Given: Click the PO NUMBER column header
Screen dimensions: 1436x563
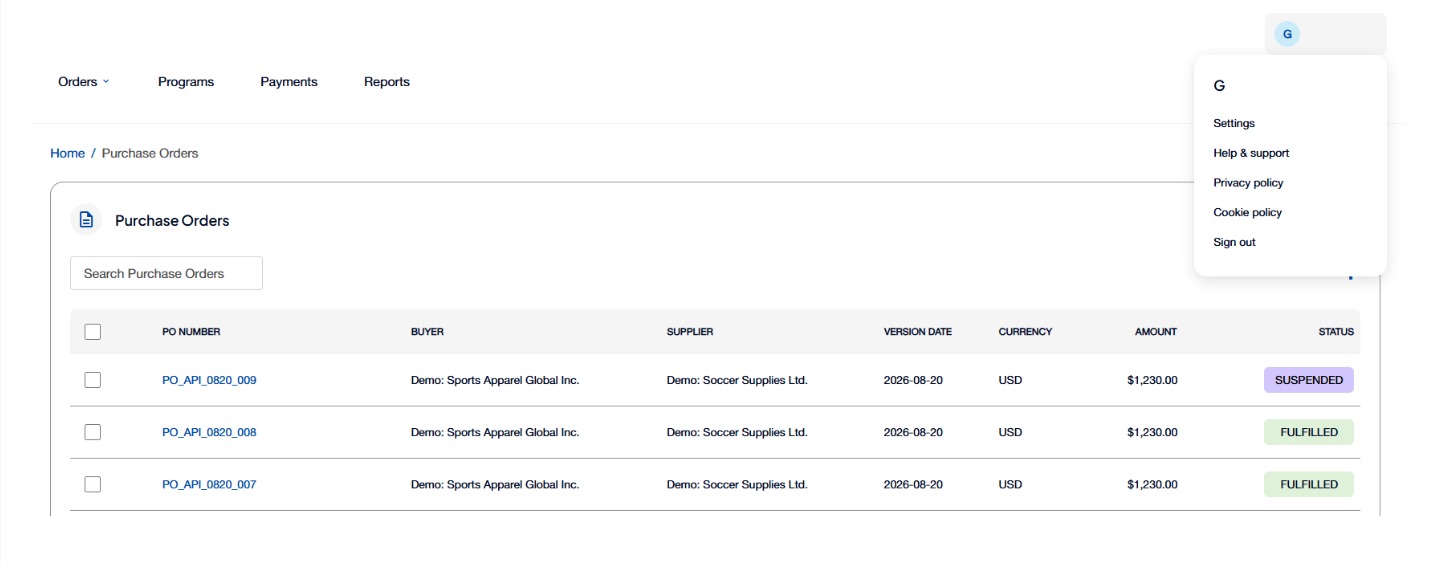Looking at the screenshot, I should 191,332.
